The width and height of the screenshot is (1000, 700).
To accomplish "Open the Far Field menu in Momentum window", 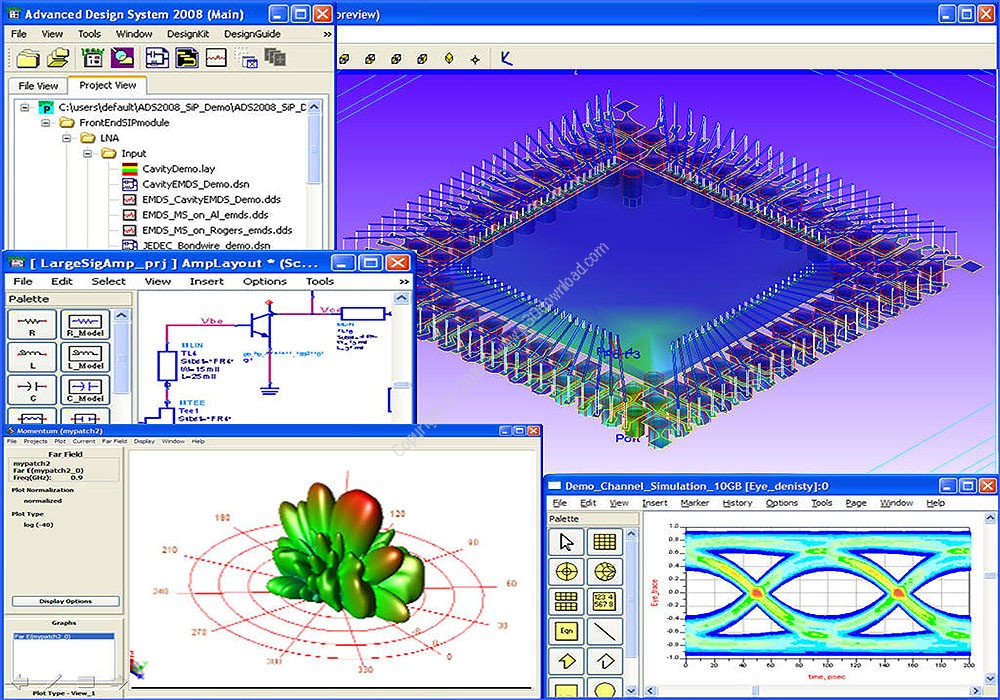I will tap(114, 441).
